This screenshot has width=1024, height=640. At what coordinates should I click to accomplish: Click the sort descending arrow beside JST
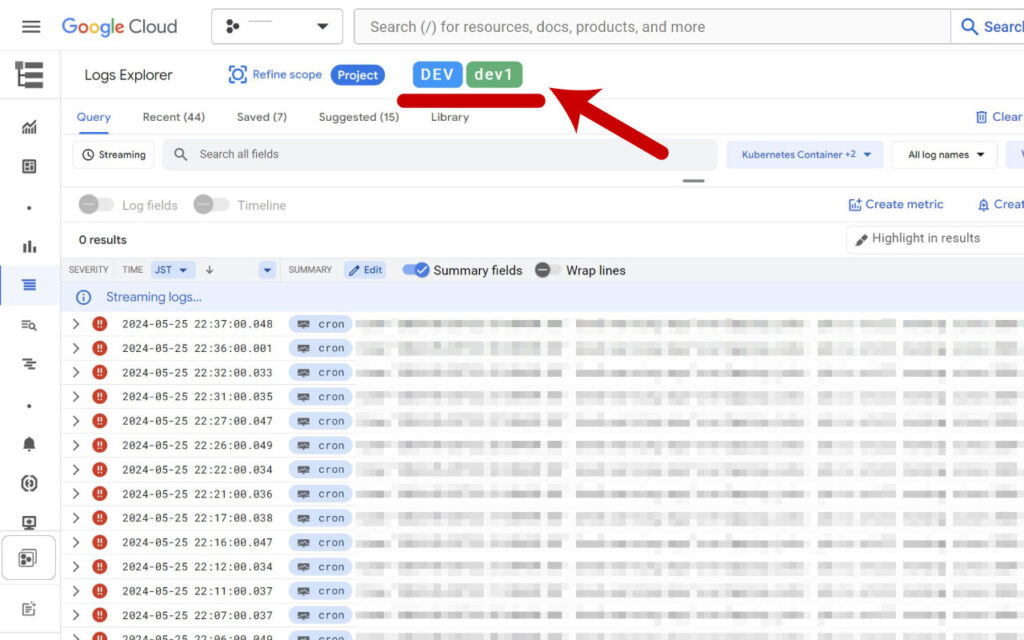pyautogui.click(x=209, y=270)
